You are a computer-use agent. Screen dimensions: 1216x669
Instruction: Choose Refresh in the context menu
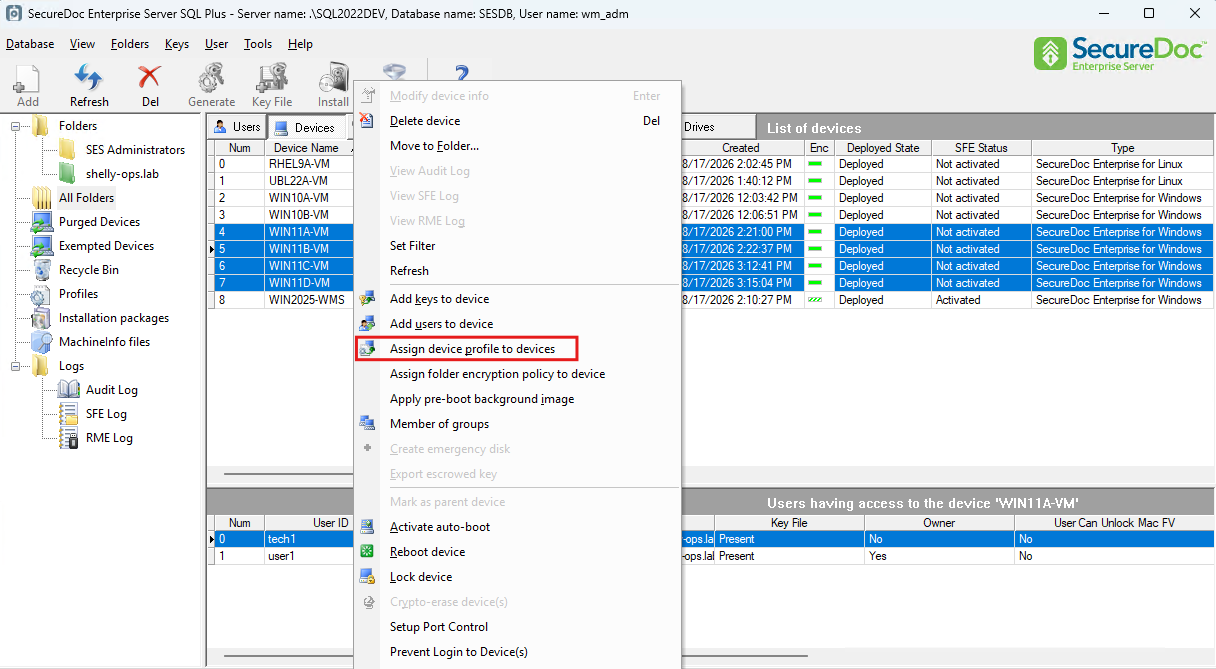(409, 271)
